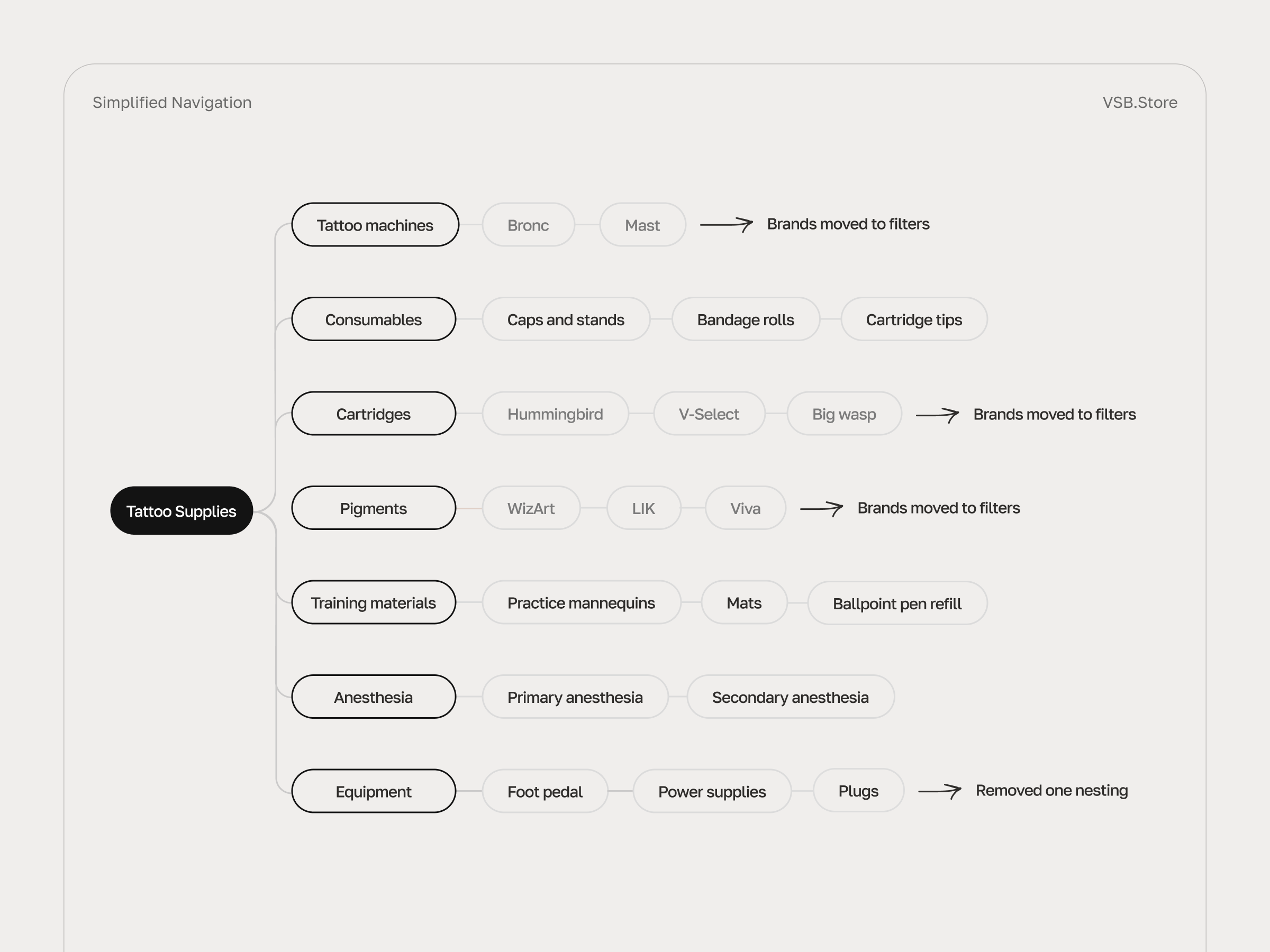Click the arrow after Plugs
Screen dimensions: 1270x952
click(x=940, y=791)
